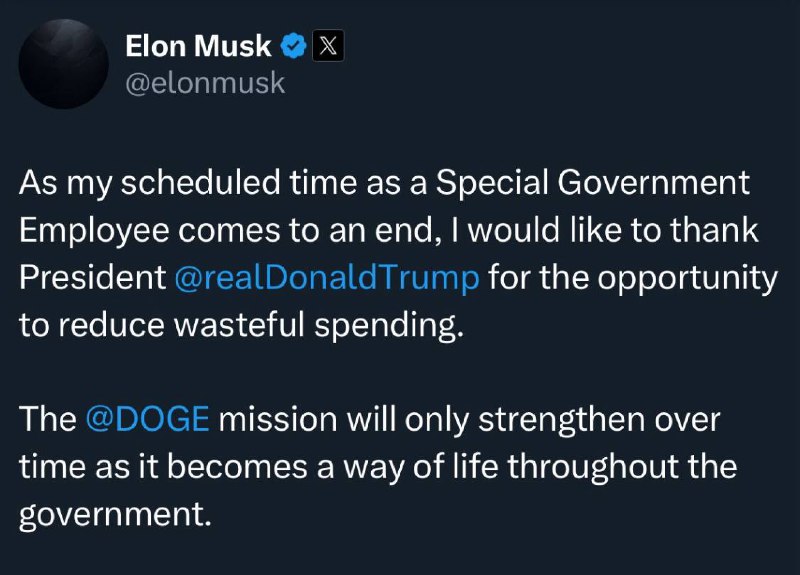Open the @DOGE mention link

pos(148,419)
